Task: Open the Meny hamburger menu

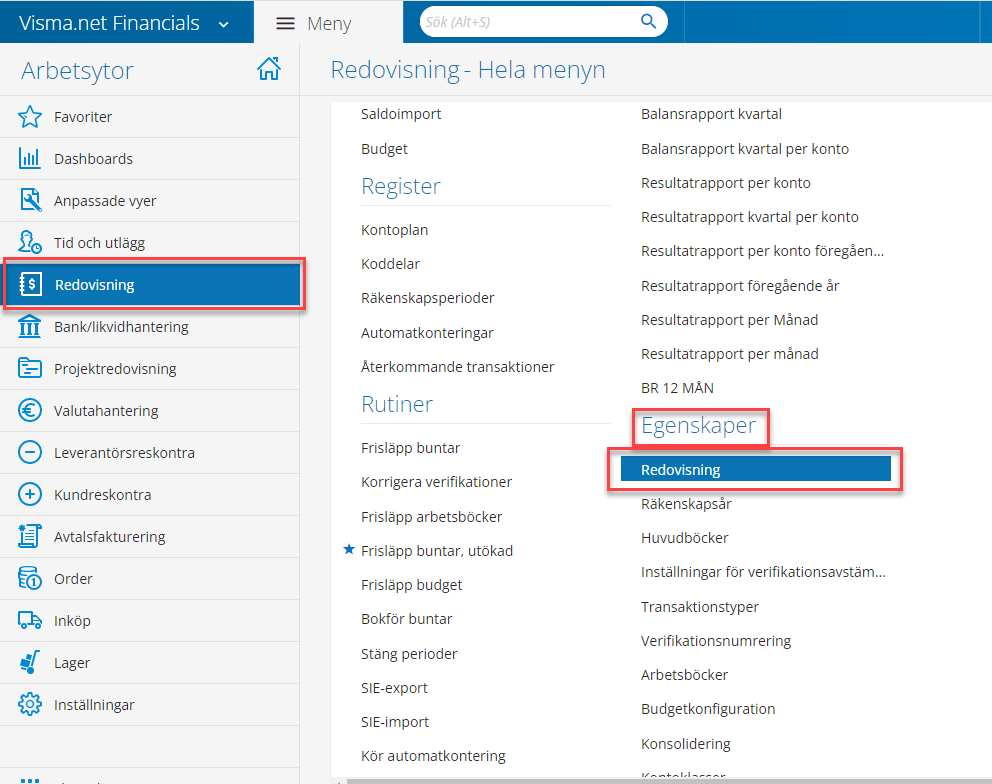Action: [285, 24]
